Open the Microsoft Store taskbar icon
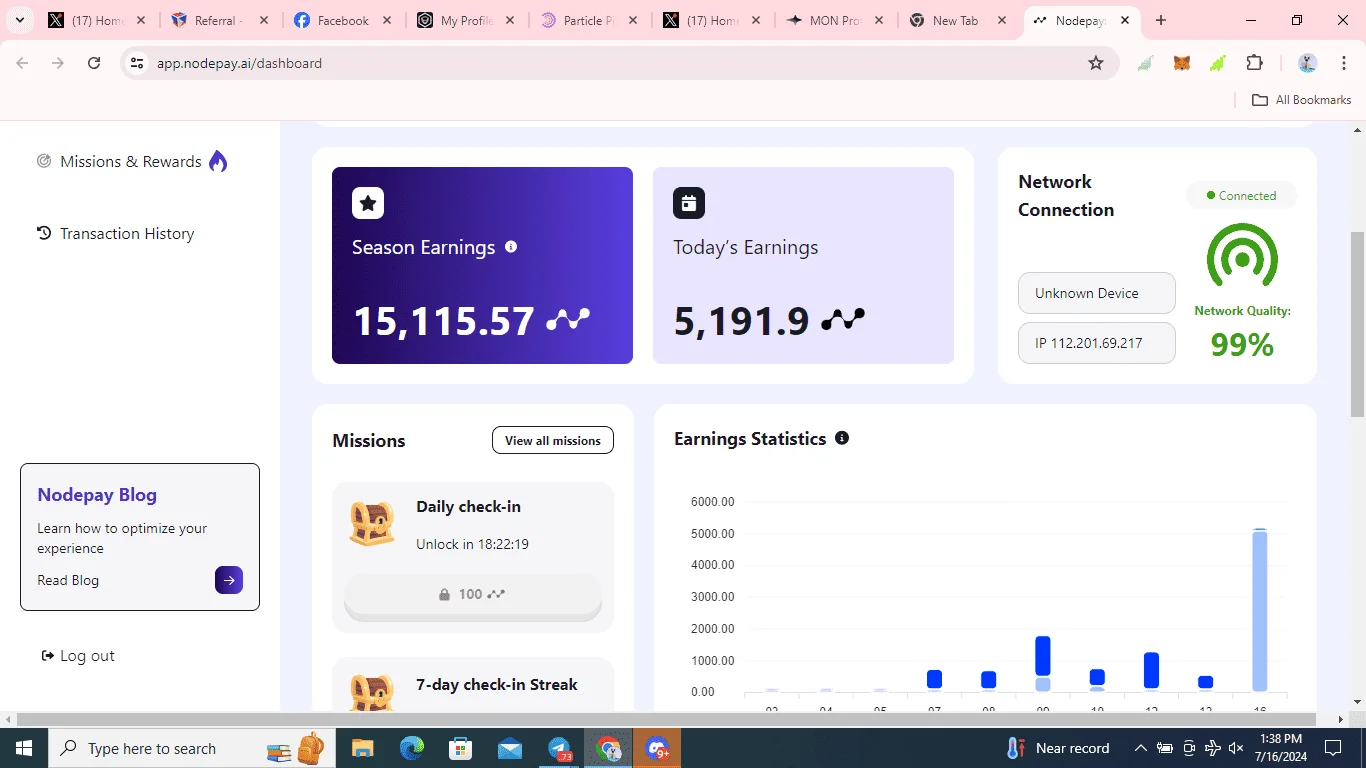Screen dimensions: 1366x768 coord(461,748)
